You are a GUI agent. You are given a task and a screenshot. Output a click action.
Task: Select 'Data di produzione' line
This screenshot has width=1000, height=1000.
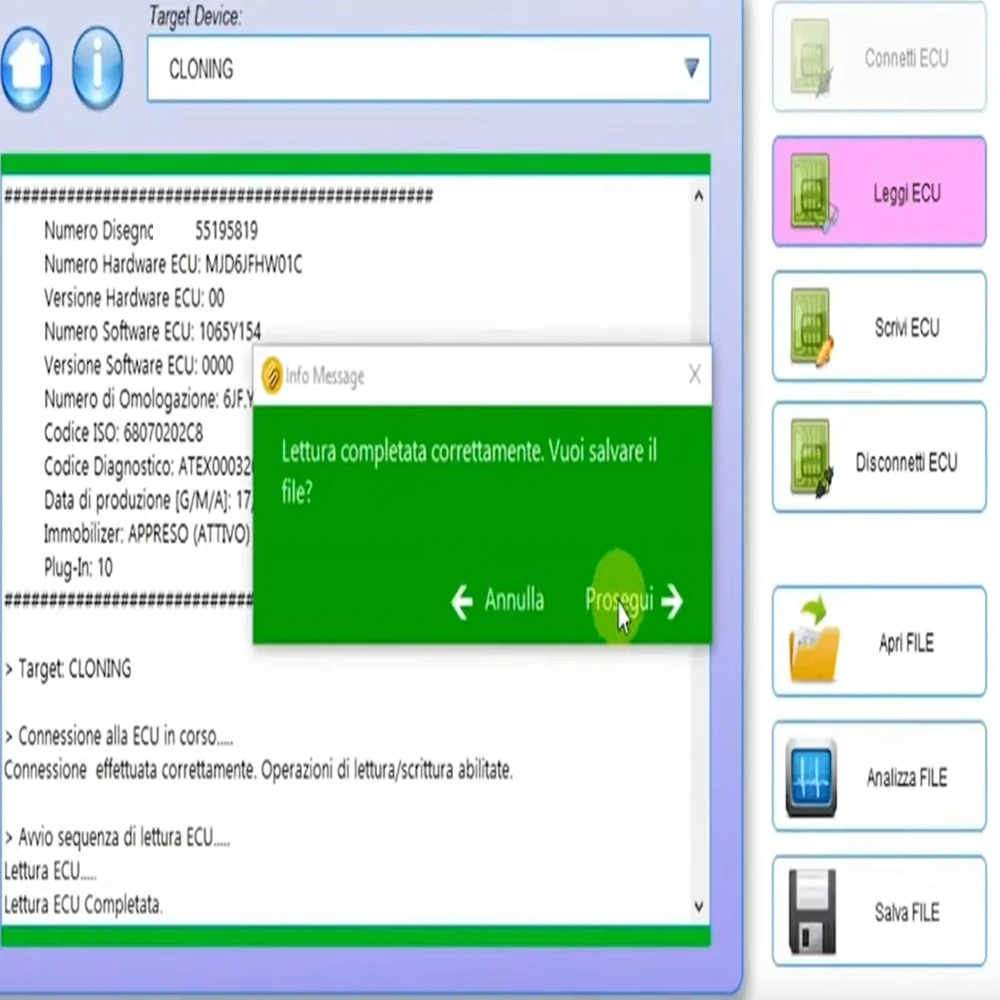click(147, 500)
